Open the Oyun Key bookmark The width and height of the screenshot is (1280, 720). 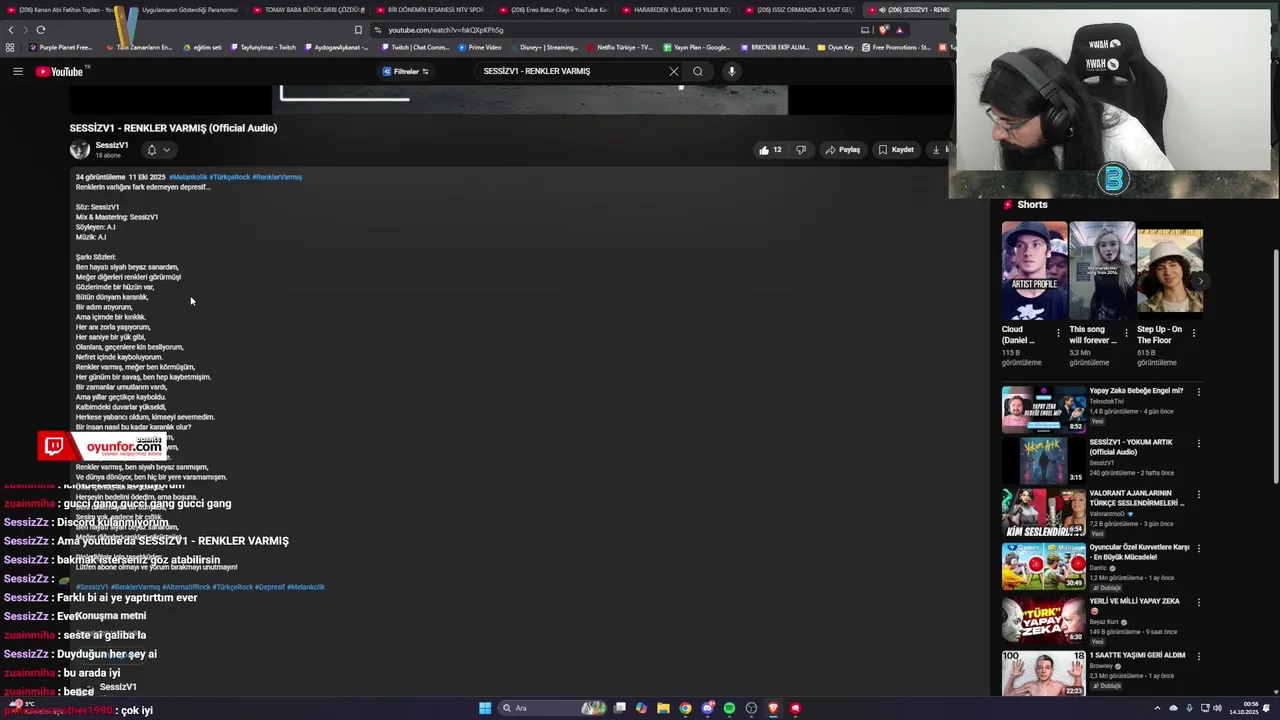tap(835, 47)
